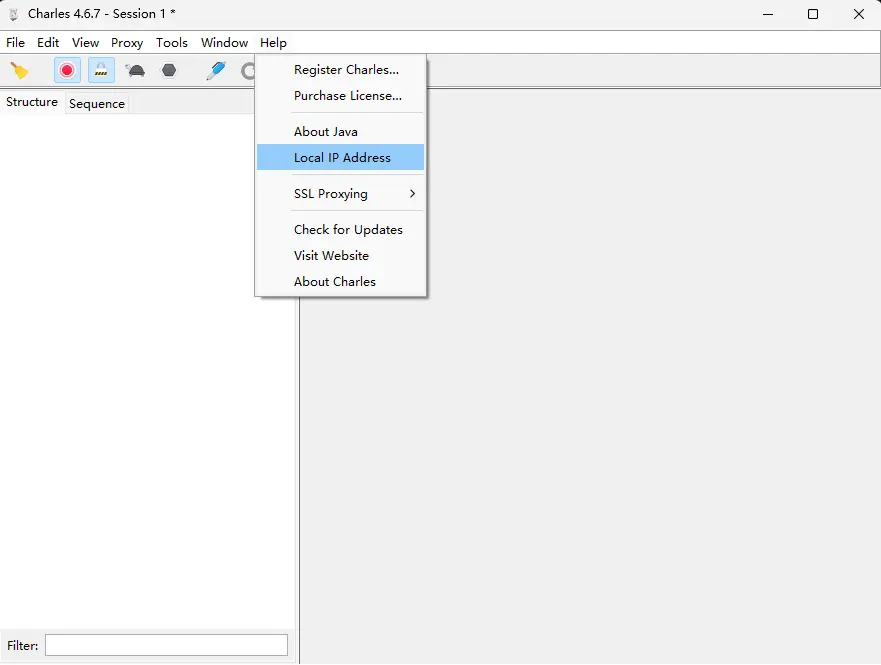Open the Window menu
The width and height of the screenshot is (881, 665).
click(x=225, y=43)
